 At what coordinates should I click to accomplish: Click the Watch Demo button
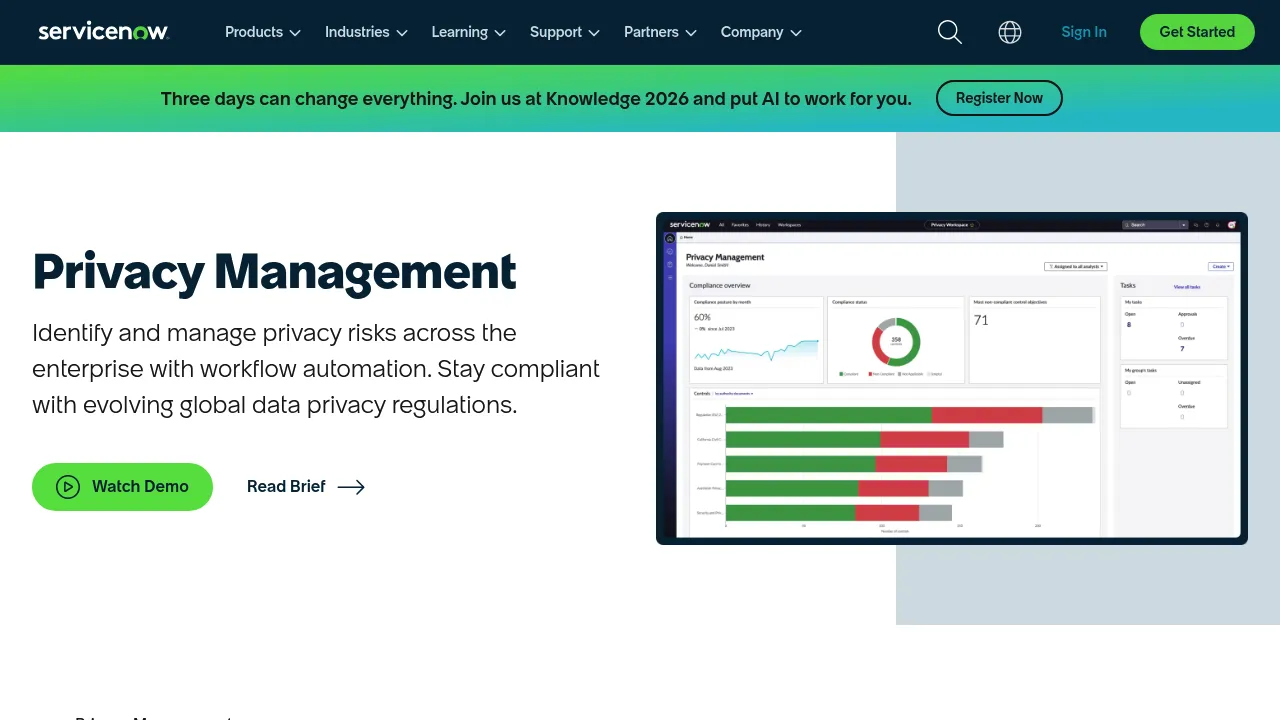click(122, 487)
